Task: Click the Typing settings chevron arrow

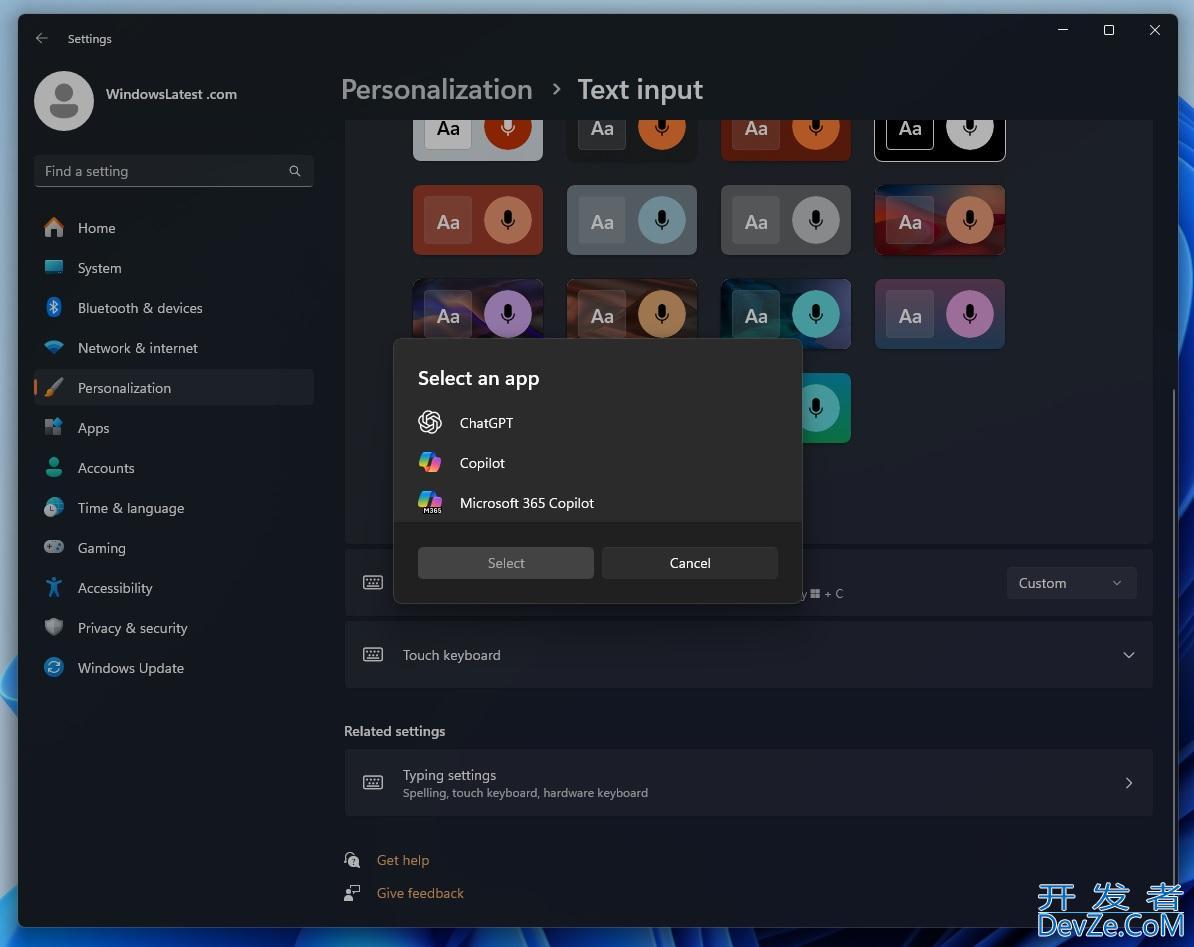Action: pyautogui.click(x=1129, y=783)
